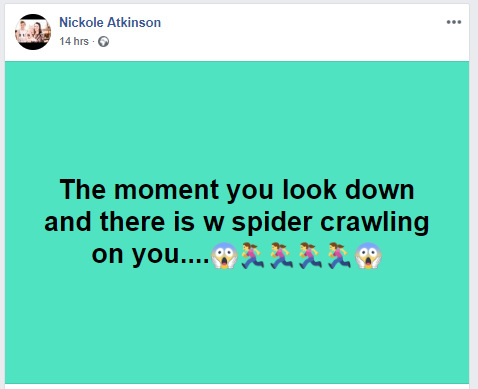The width and height of the screenshot is (478, 389).
Task: Click the lone letter 'w' in the post
Action: (x=214, y=224)
